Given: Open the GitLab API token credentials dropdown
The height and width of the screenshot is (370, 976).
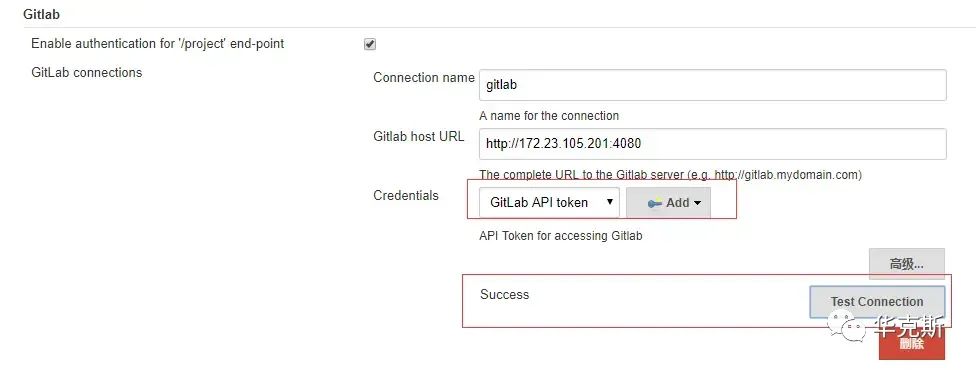Looking at the screenshot, I should [x=549, y=202].
